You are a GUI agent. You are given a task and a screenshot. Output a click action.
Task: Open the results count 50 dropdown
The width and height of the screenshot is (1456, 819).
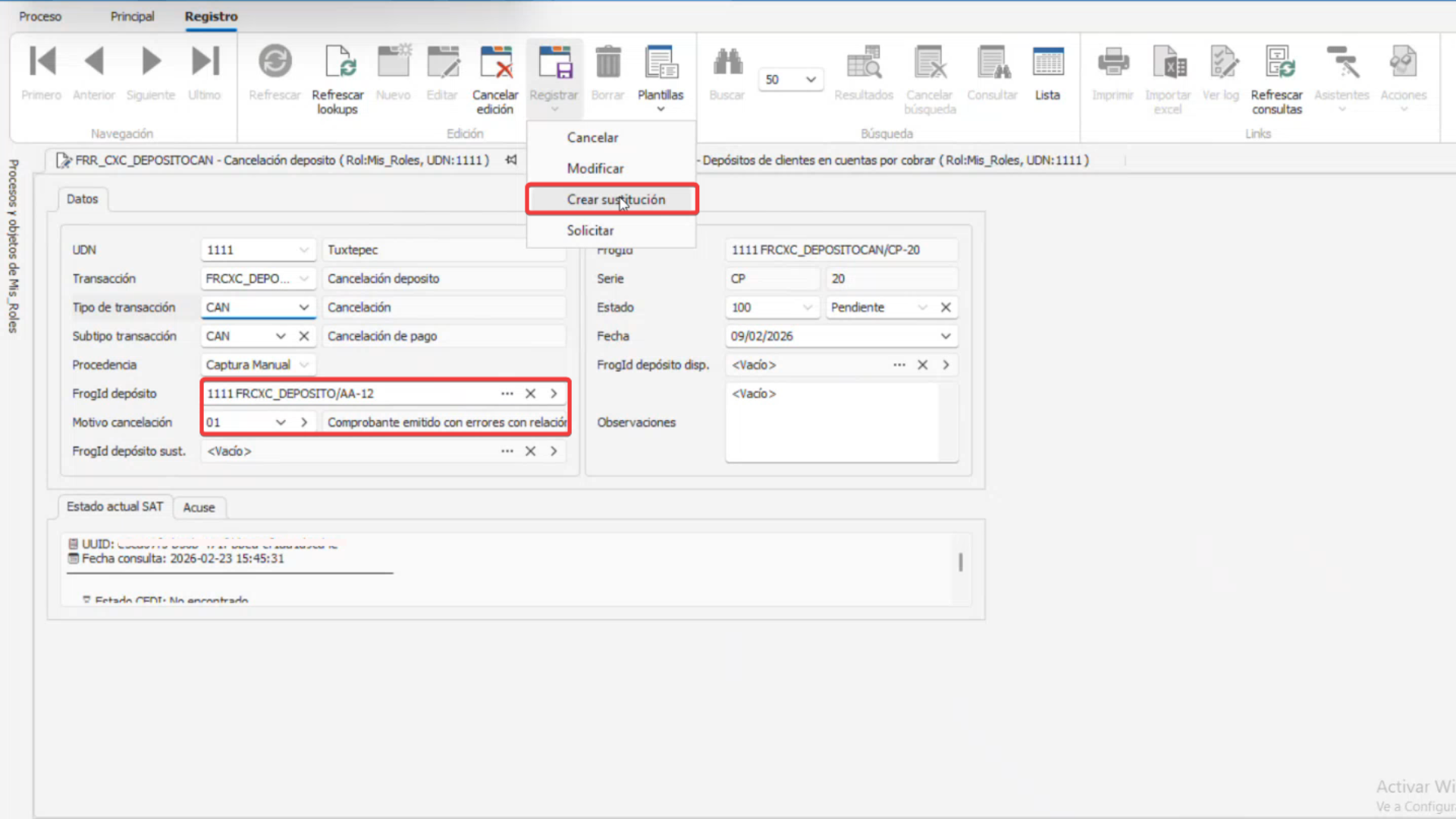(x=810, y=80)
